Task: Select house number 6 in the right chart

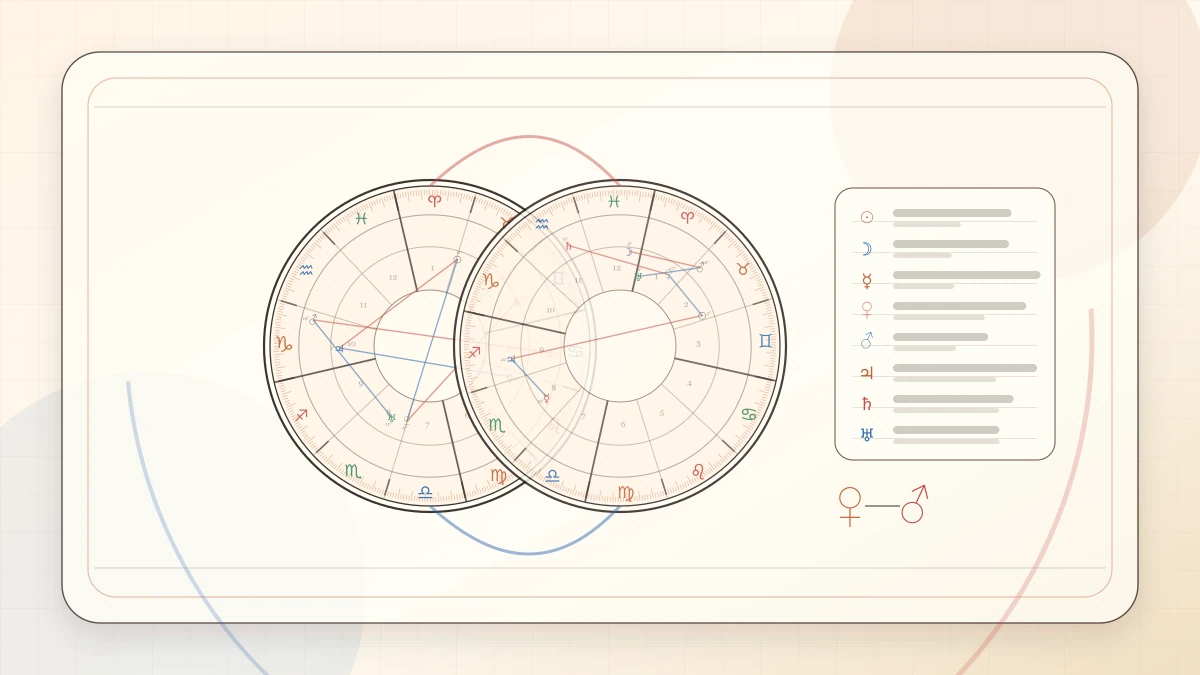Action: coord(623,424)
